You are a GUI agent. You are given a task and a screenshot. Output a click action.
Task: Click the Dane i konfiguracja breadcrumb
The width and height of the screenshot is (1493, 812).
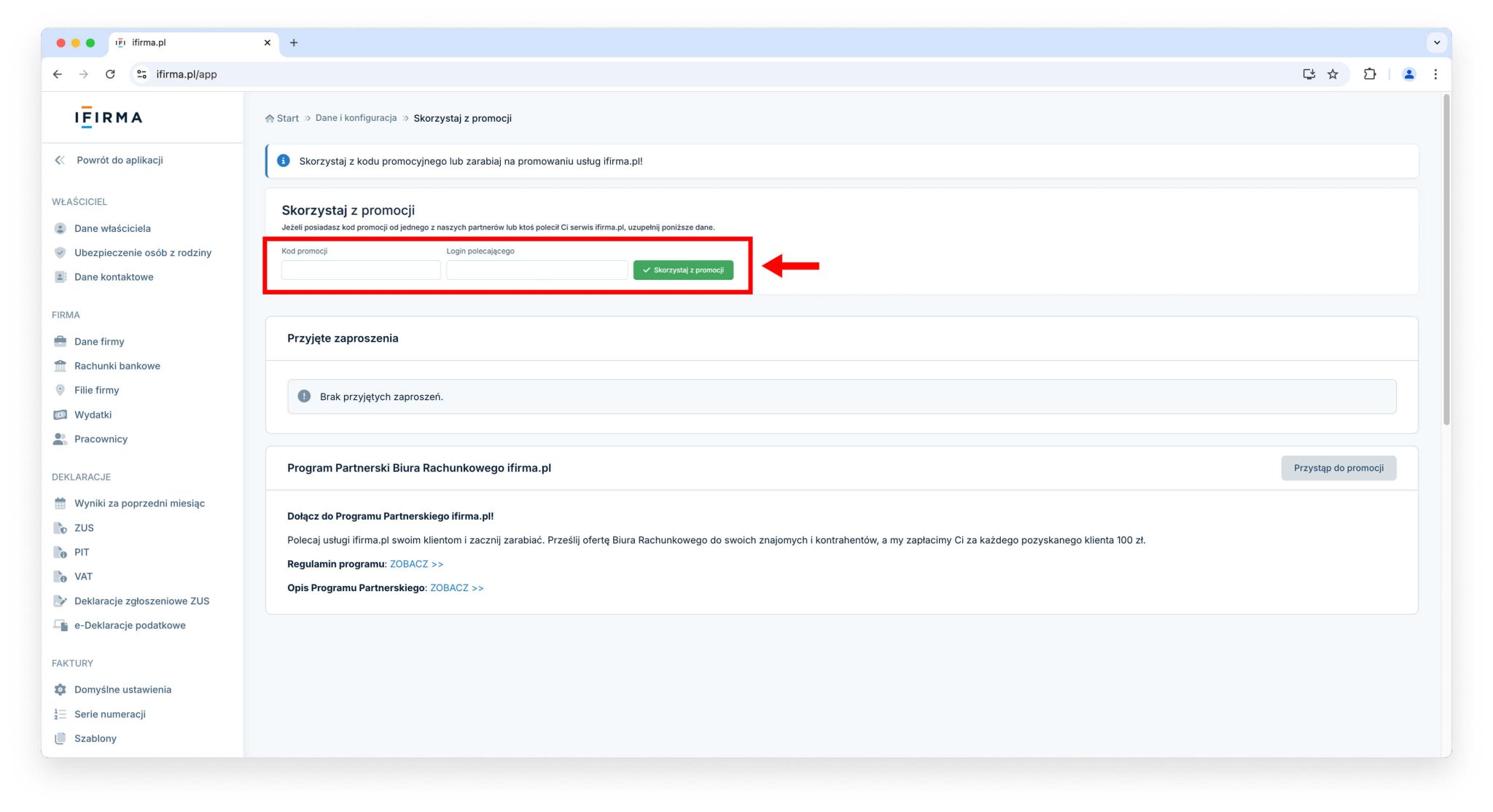[x=356, y=118]
